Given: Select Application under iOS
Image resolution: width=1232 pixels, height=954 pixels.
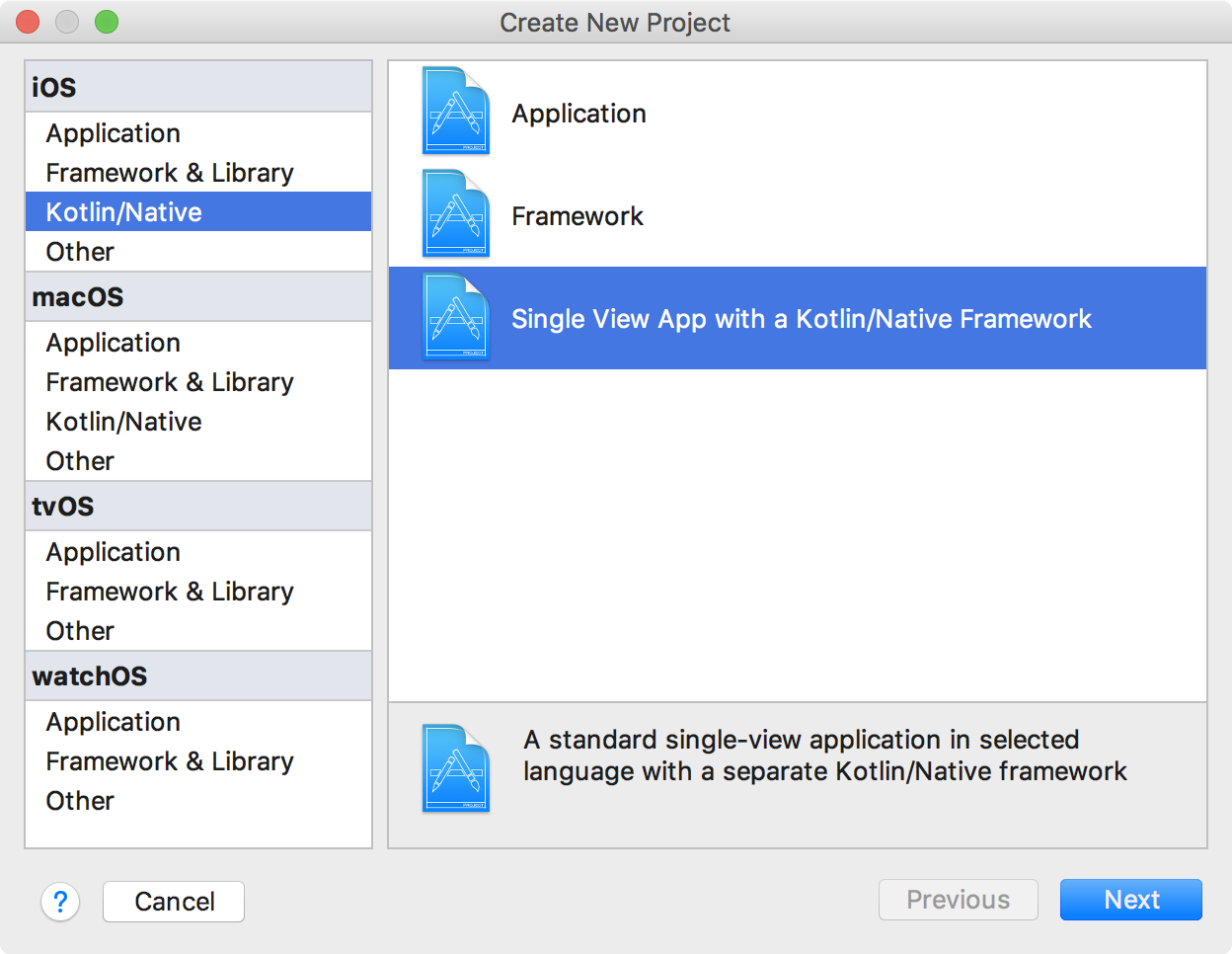Looking at the screenshot, I should point(198,132).
